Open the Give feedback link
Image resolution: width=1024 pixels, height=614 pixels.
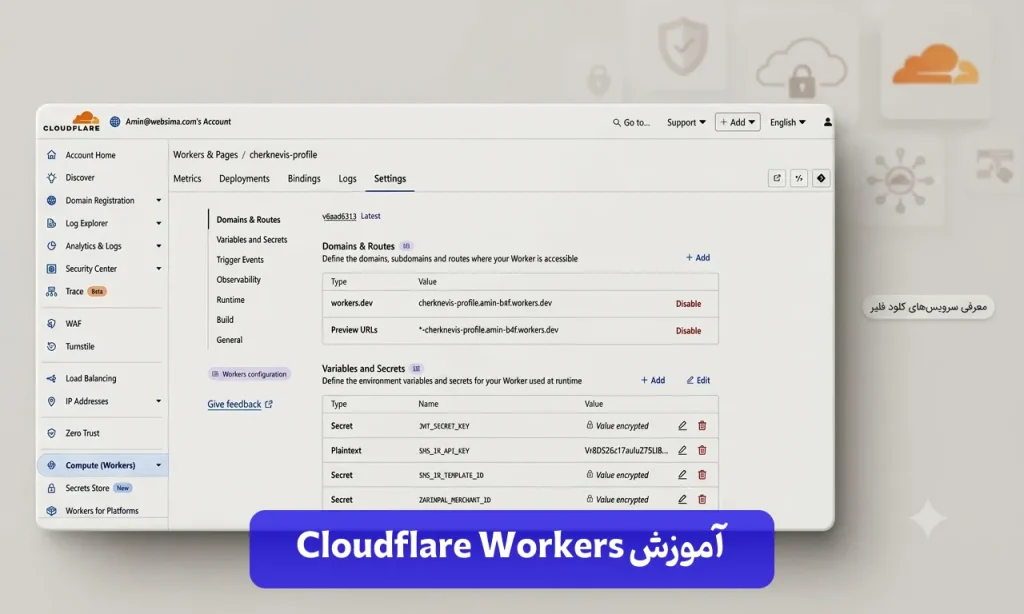[x=240, y=404]
